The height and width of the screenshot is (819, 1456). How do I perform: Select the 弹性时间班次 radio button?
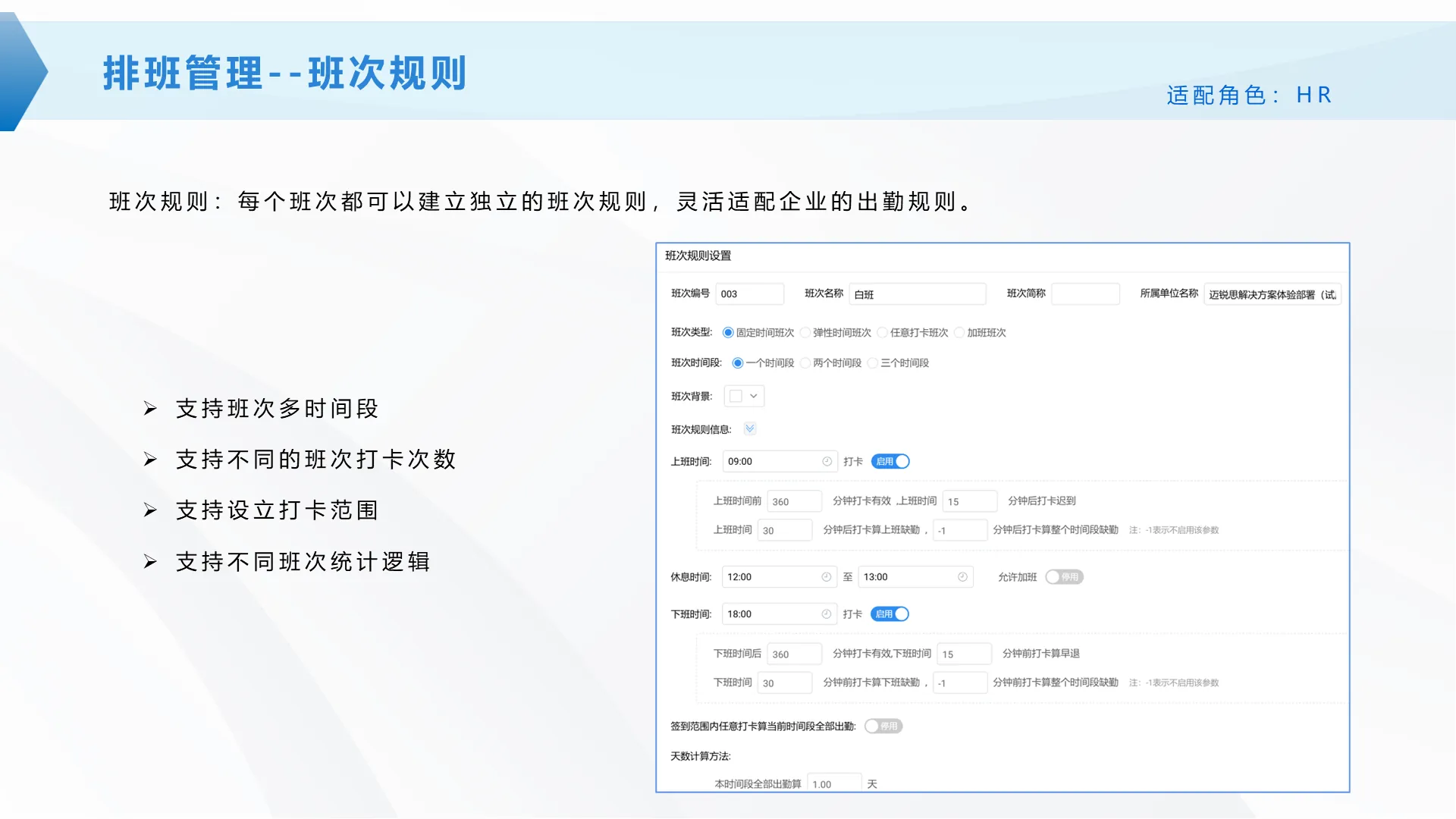(805, 333)
